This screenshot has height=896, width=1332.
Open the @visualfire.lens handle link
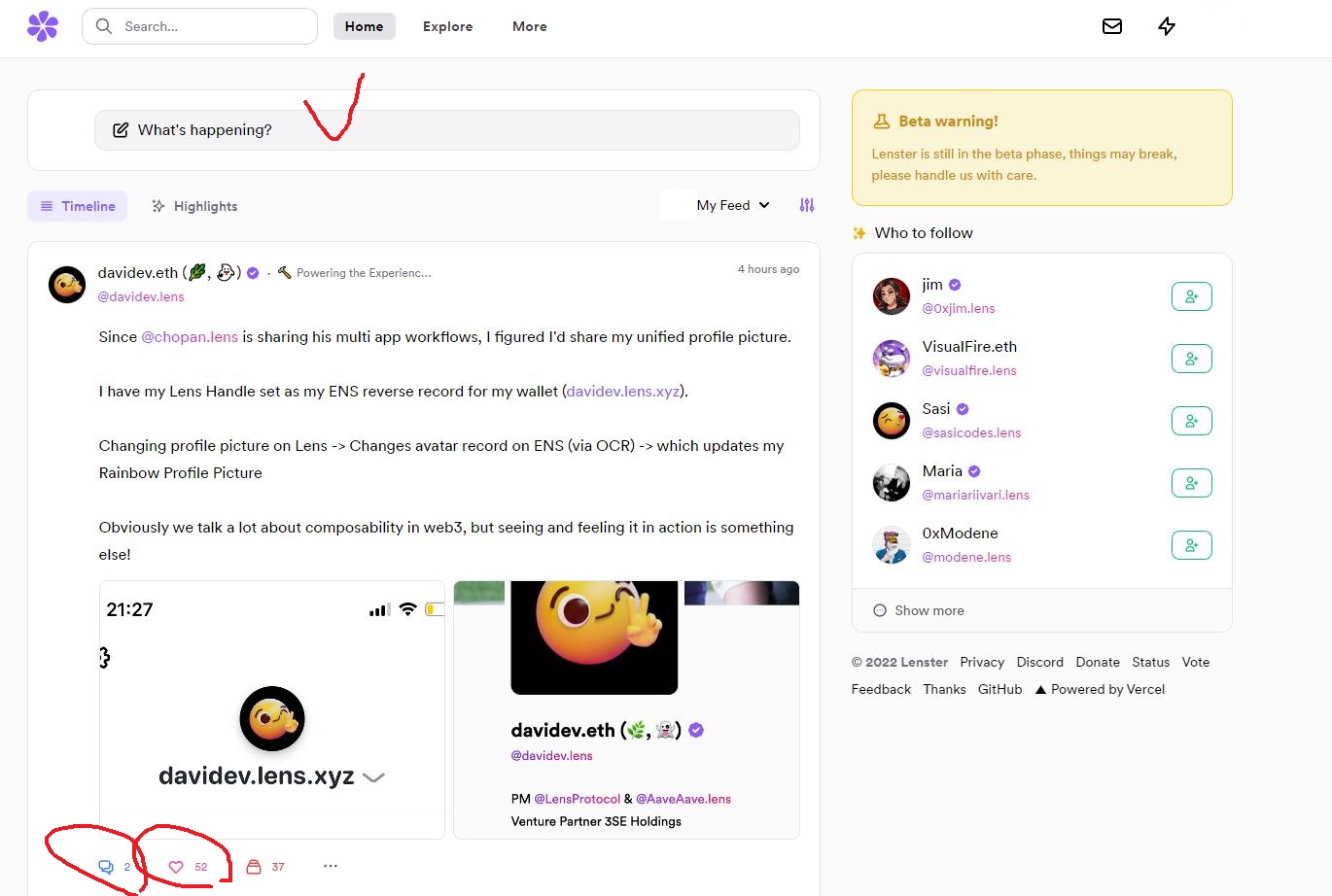969,371
